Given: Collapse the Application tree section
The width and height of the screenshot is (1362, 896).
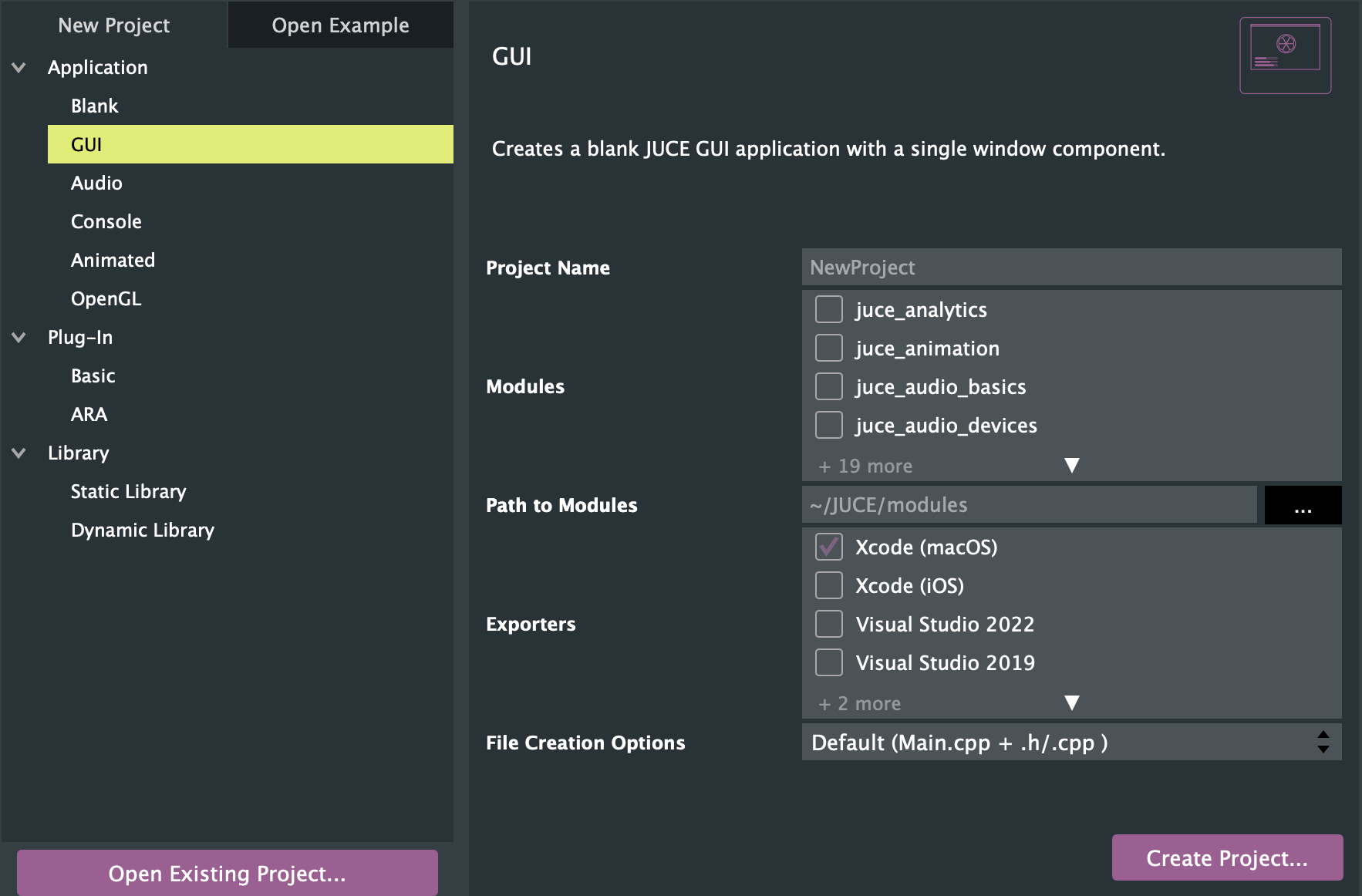Looking at the screenshot, I should tap(19, 68).
